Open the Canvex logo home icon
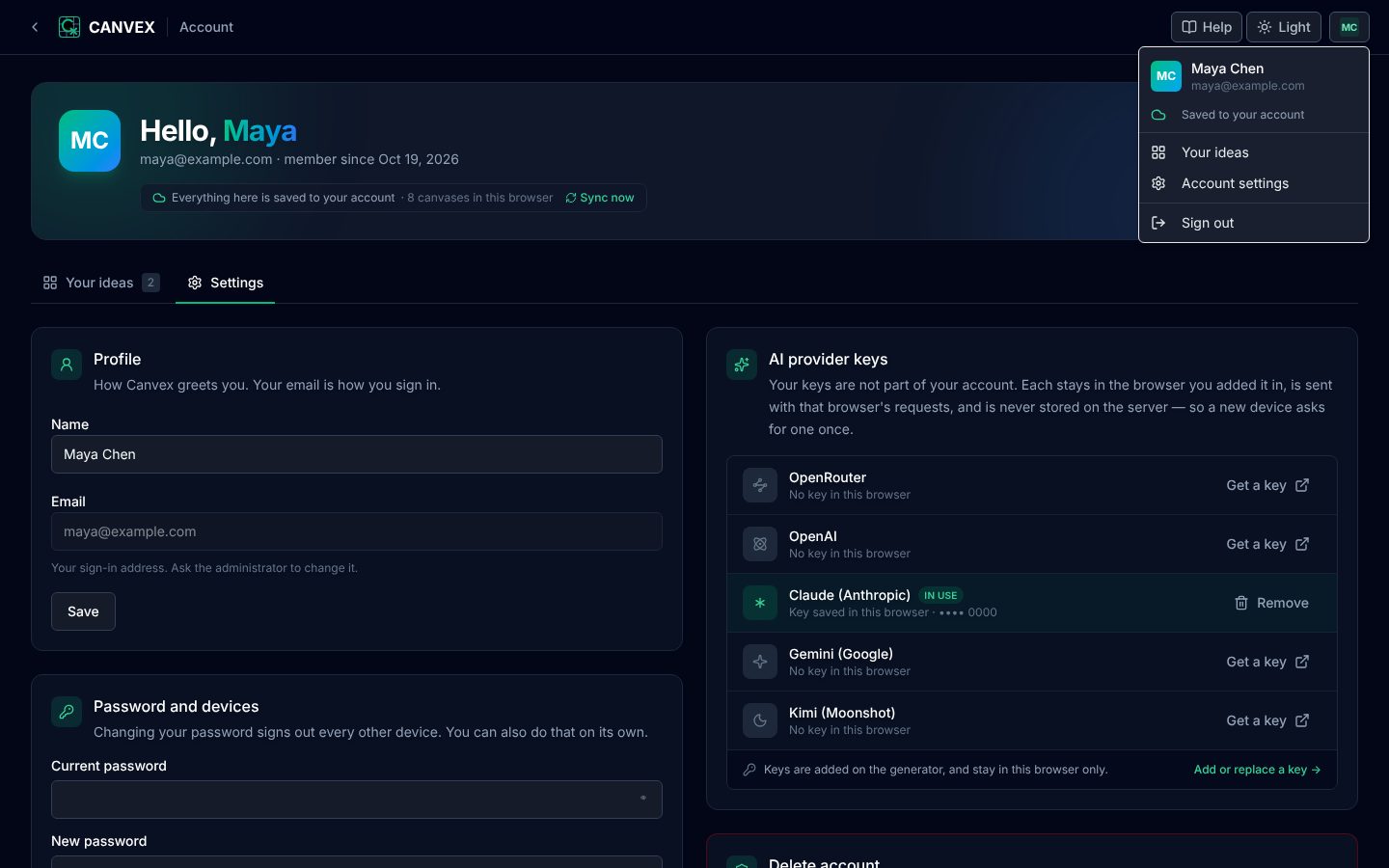Viewport: 1389px width, 868px height. coord(69,27)
